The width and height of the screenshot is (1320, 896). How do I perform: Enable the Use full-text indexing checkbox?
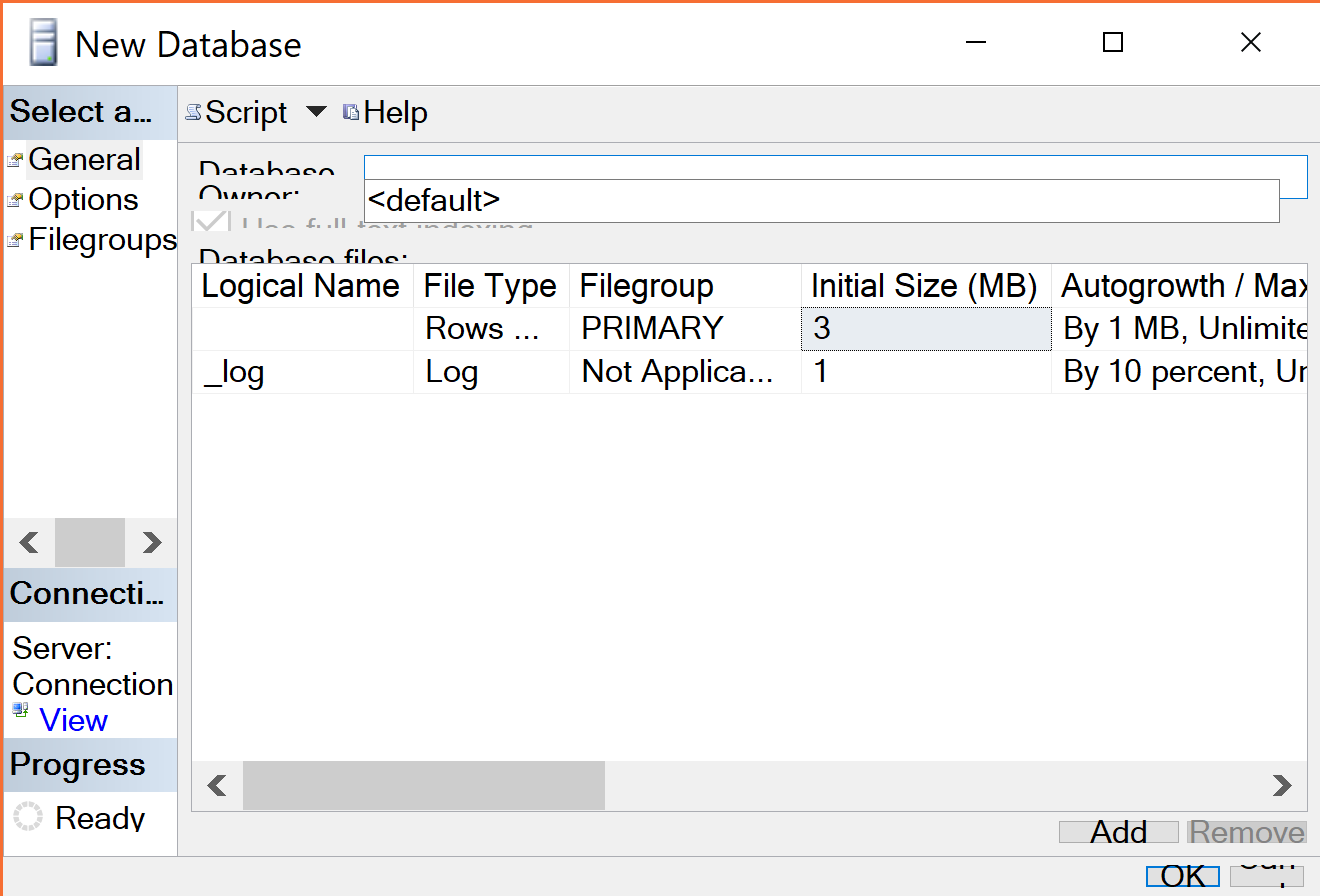click(211, 221)
